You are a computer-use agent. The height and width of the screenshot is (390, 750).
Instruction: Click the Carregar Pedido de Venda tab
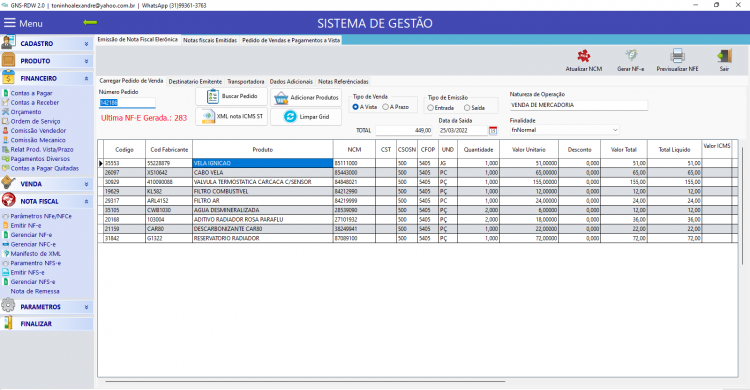131,81
